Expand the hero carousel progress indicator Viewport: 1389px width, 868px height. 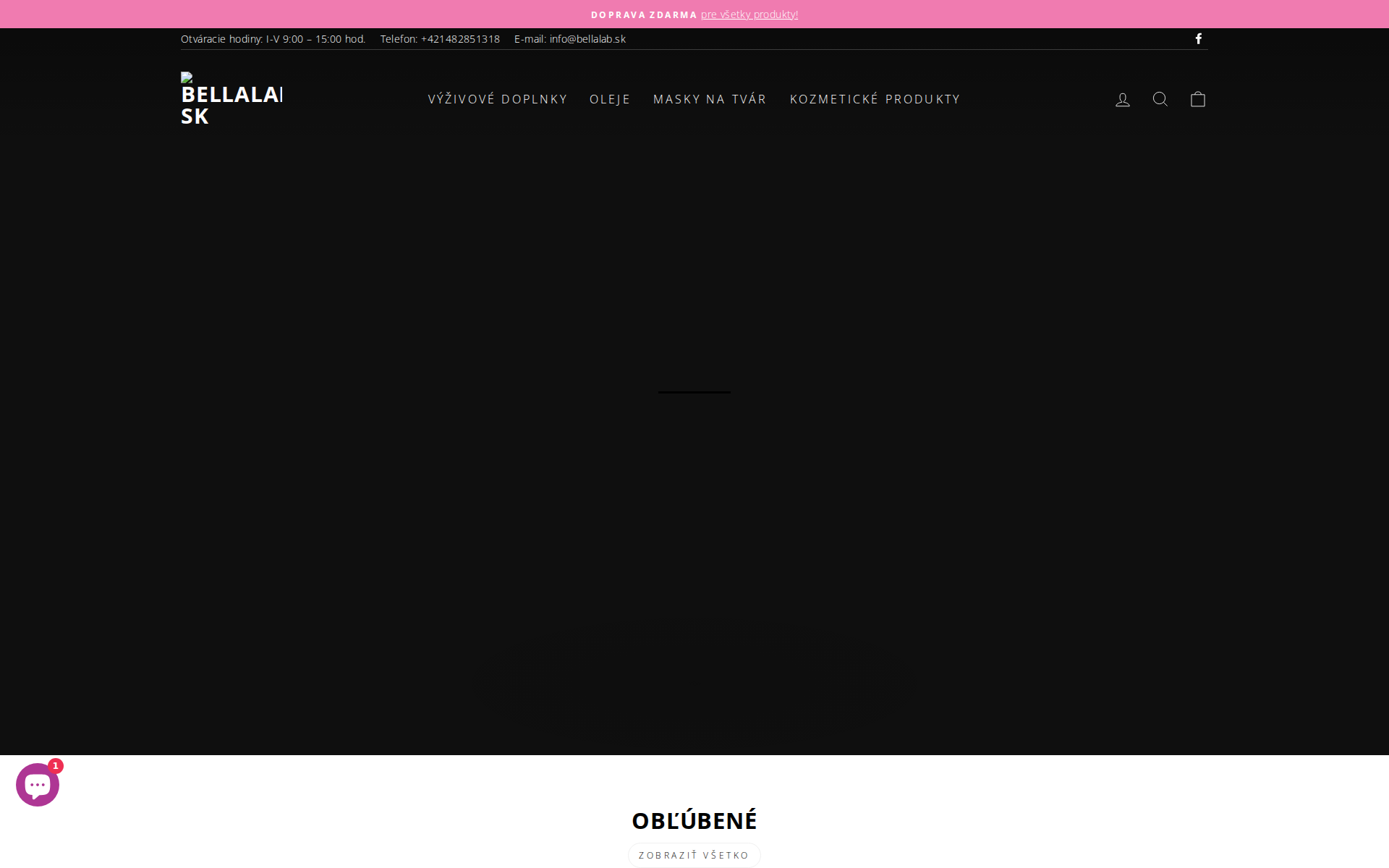[694, 391]
